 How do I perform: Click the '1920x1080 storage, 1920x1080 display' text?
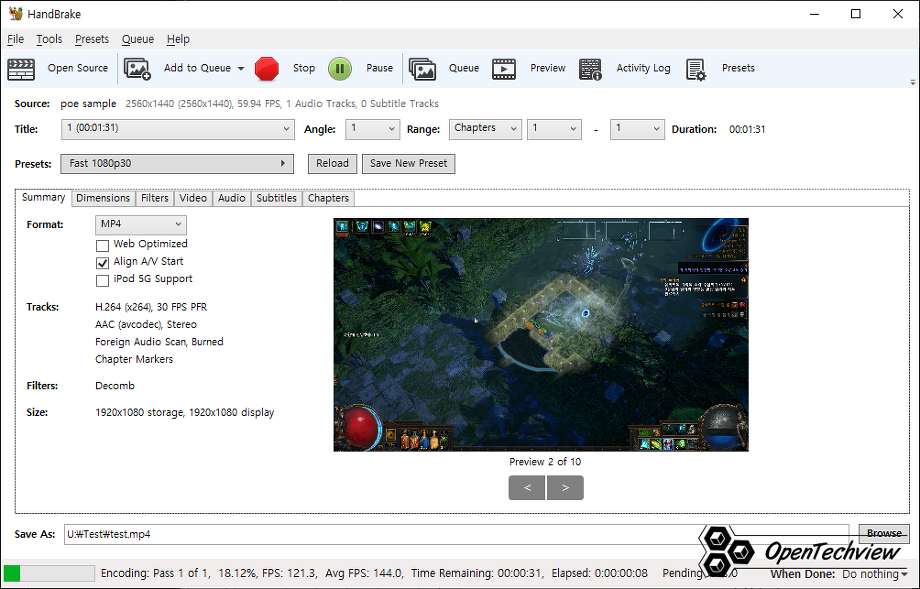pyautogui.click(x=185, y=412)
